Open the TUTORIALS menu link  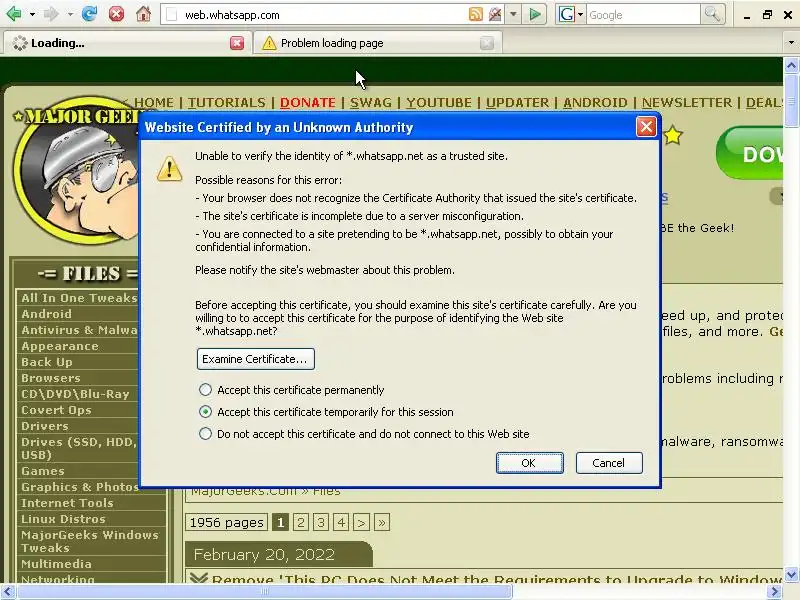227,103
